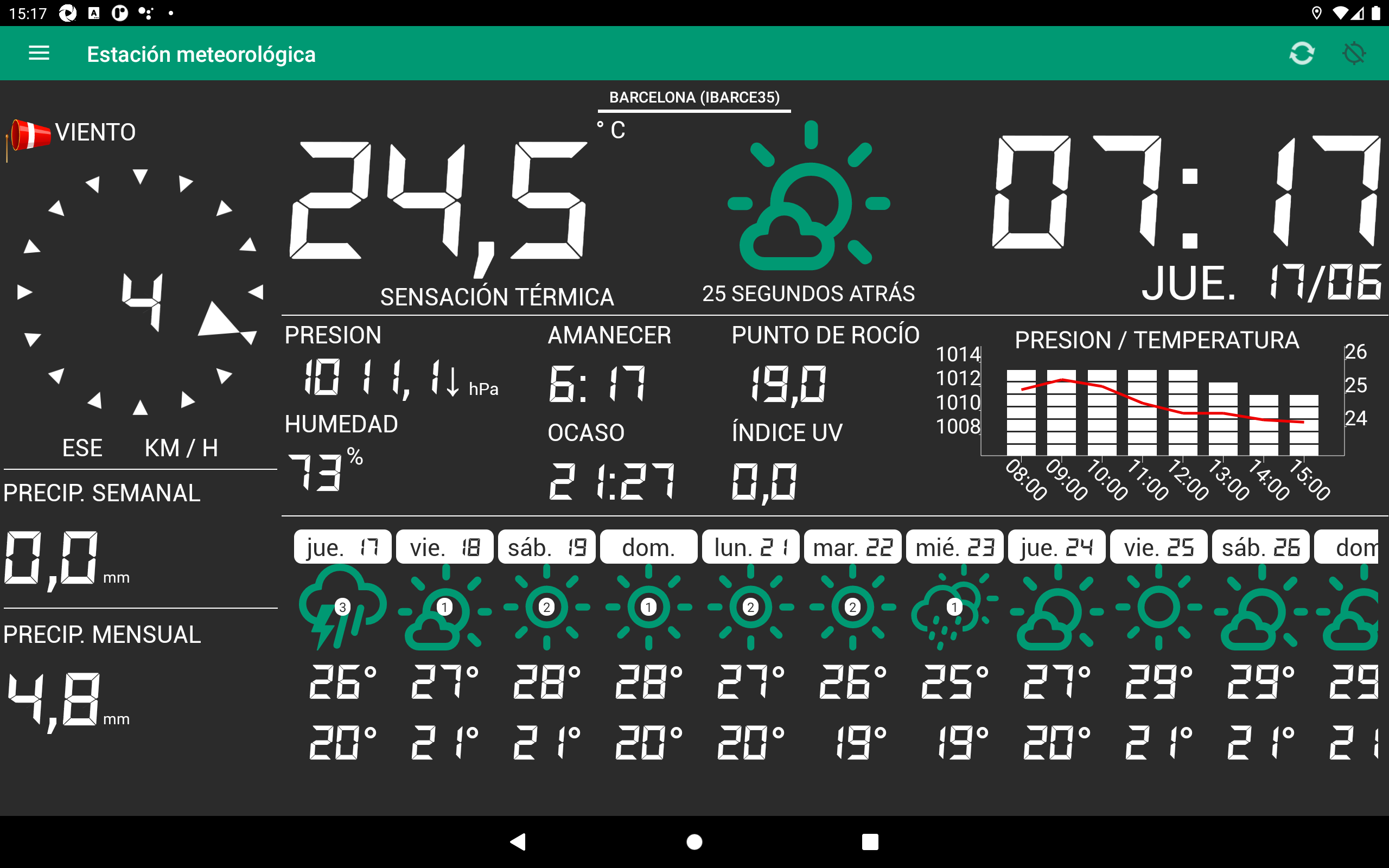Tap the refresh weather data icon
This screenshot has height=868, width=1389.
coord(1301,53)
